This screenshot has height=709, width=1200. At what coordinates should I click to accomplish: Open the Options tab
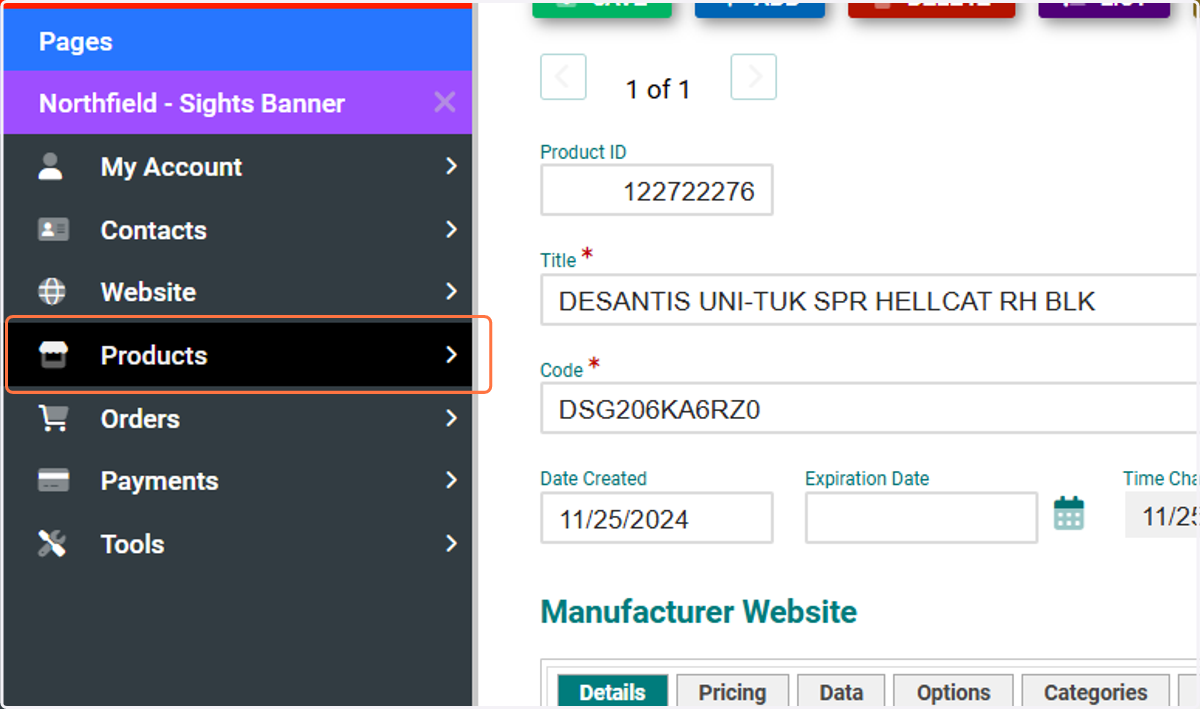click(x=953, y=692)
